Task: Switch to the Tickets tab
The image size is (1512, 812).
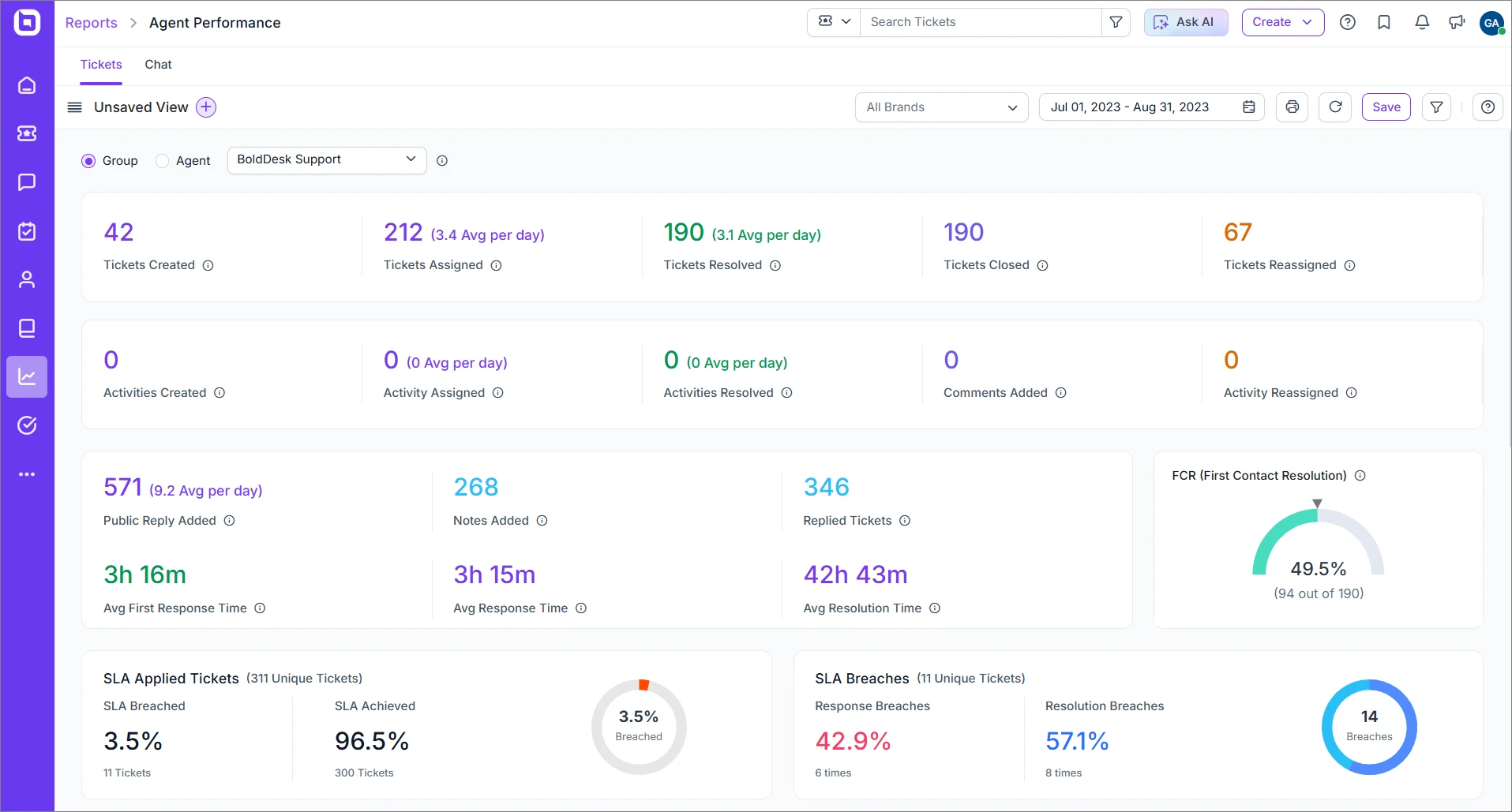Action: 101,65
